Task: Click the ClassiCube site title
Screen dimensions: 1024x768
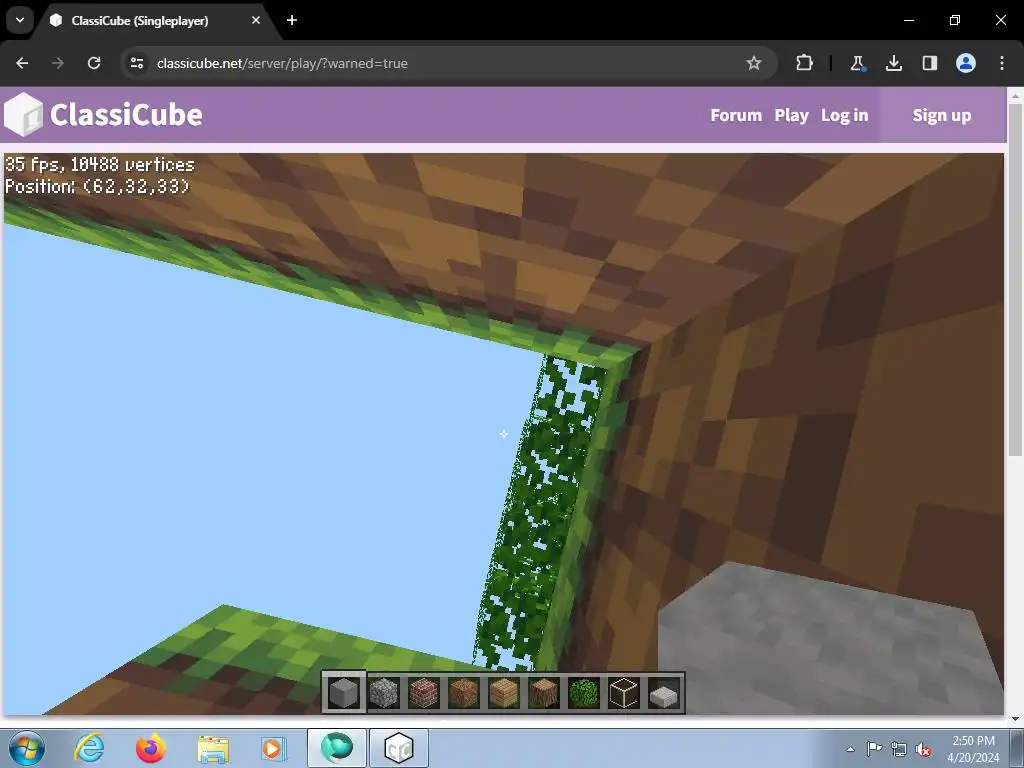Action: 126,114
